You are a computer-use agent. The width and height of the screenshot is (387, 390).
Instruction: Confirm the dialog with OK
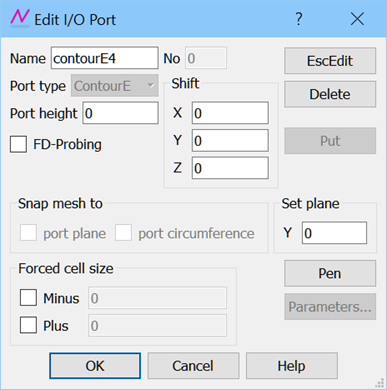click(95, 366)
